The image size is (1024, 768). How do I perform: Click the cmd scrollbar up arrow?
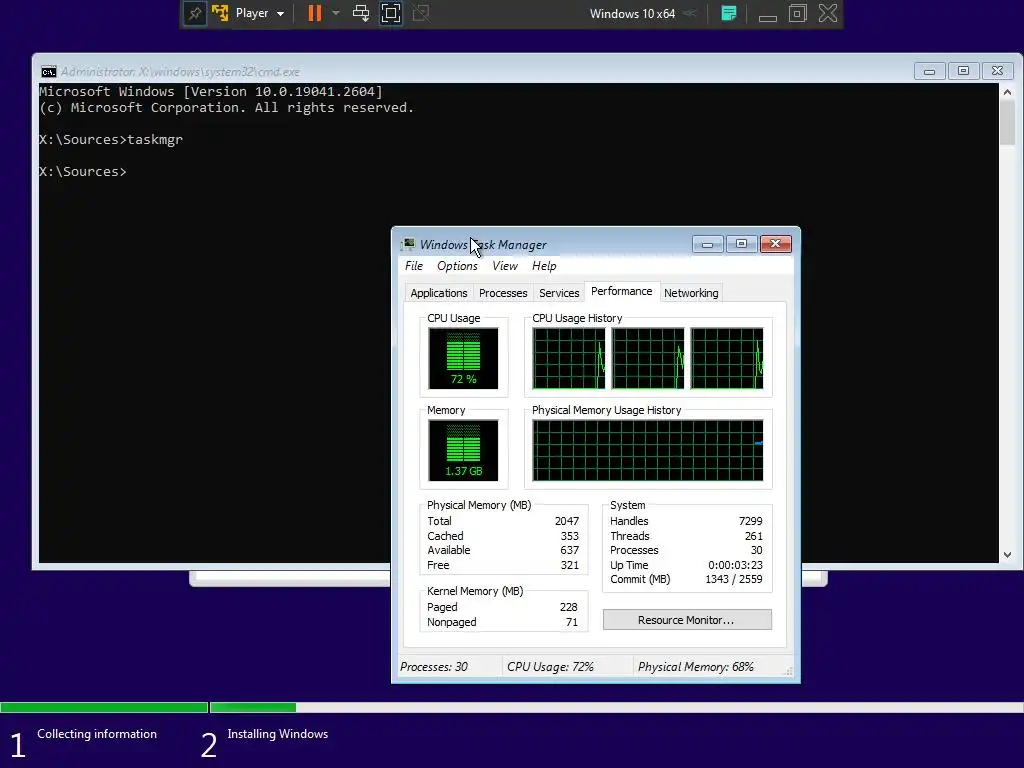1007,92
